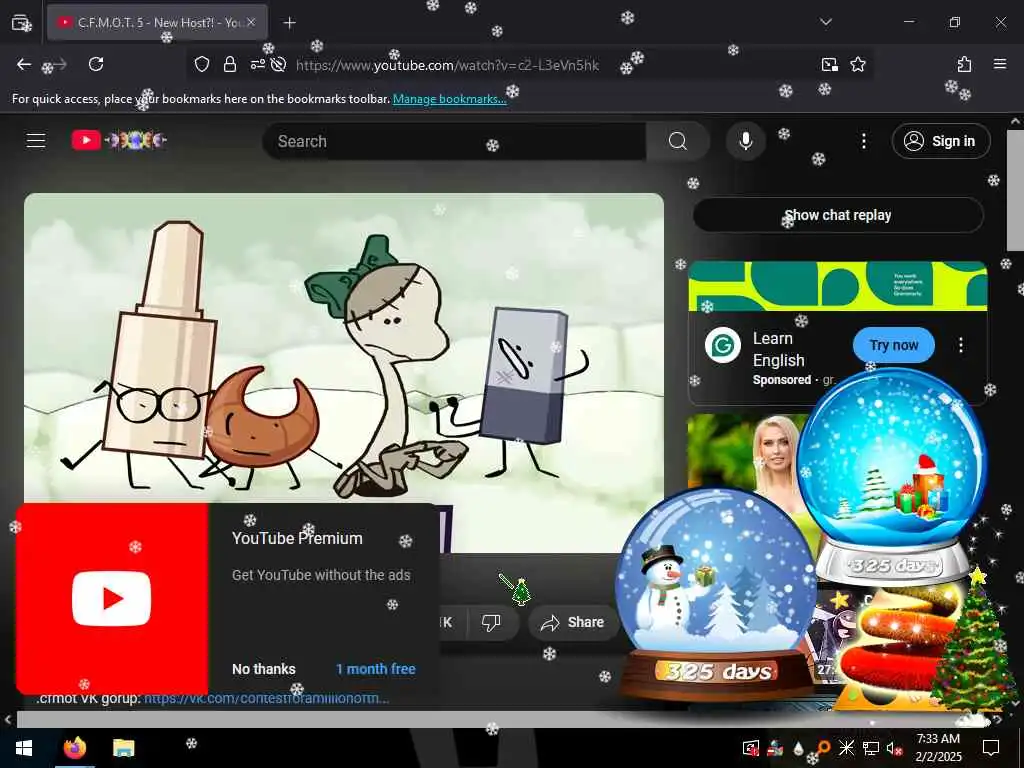Dislike the video with thumbs-down button
Image resolution: width=1024 pixels, height=768 pixels.
(x=491, y=622)
